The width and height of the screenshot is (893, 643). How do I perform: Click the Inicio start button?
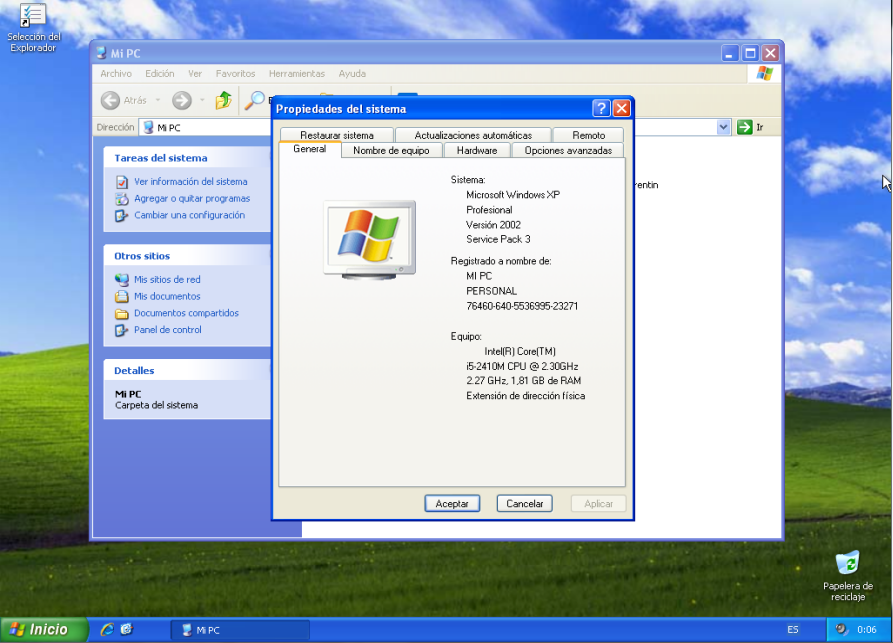[x=44, y=629]
